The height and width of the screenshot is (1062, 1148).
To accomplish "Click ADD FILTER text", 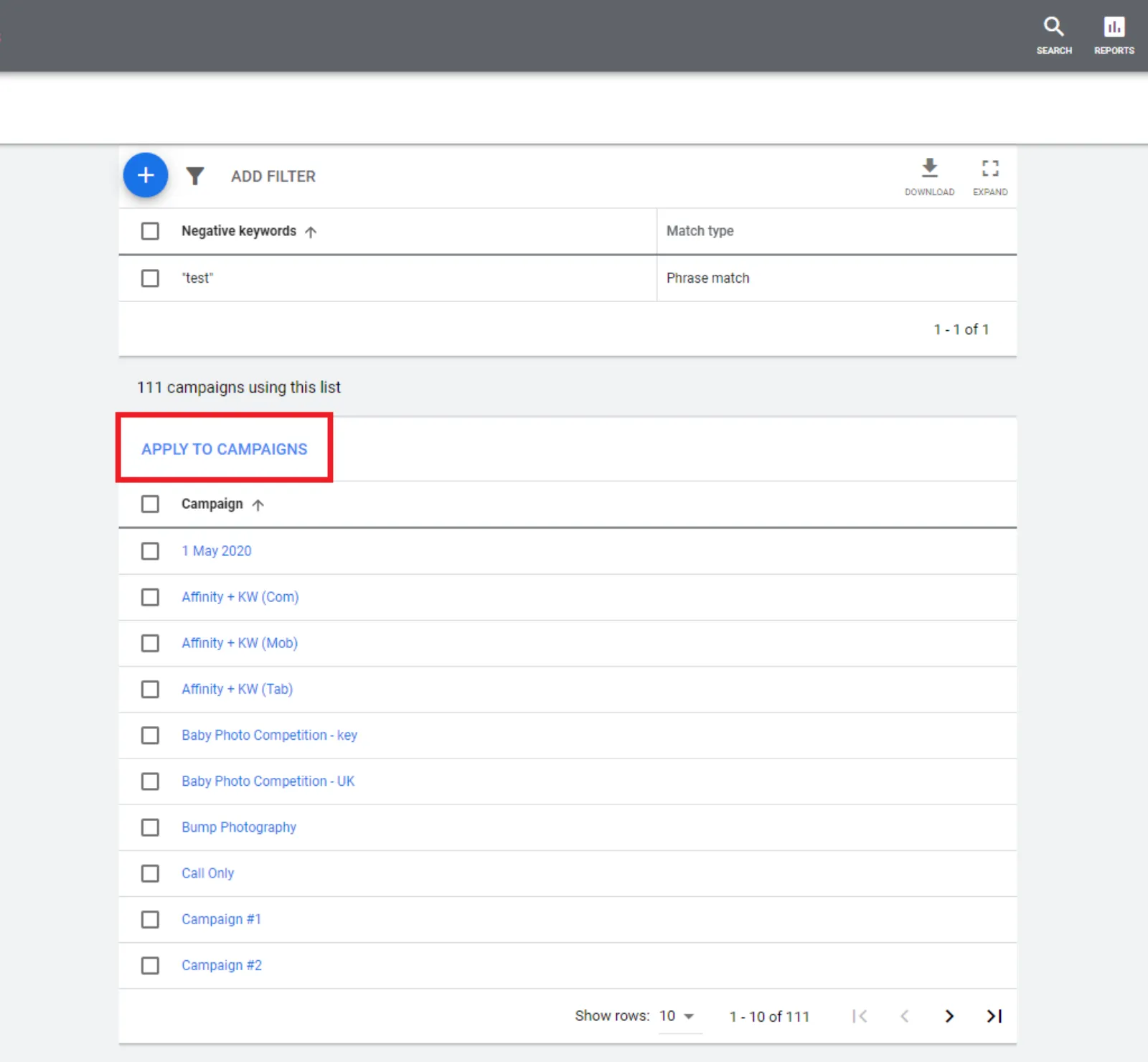I will pyautogui.click(x=273, y=177).
